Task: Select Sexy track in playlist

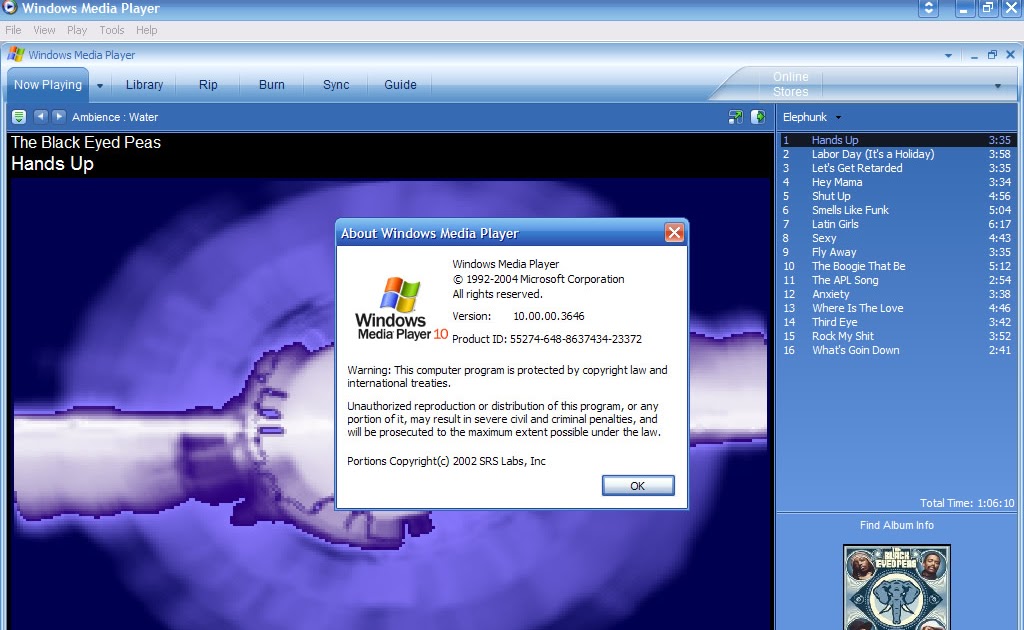Action: [897, 238]
